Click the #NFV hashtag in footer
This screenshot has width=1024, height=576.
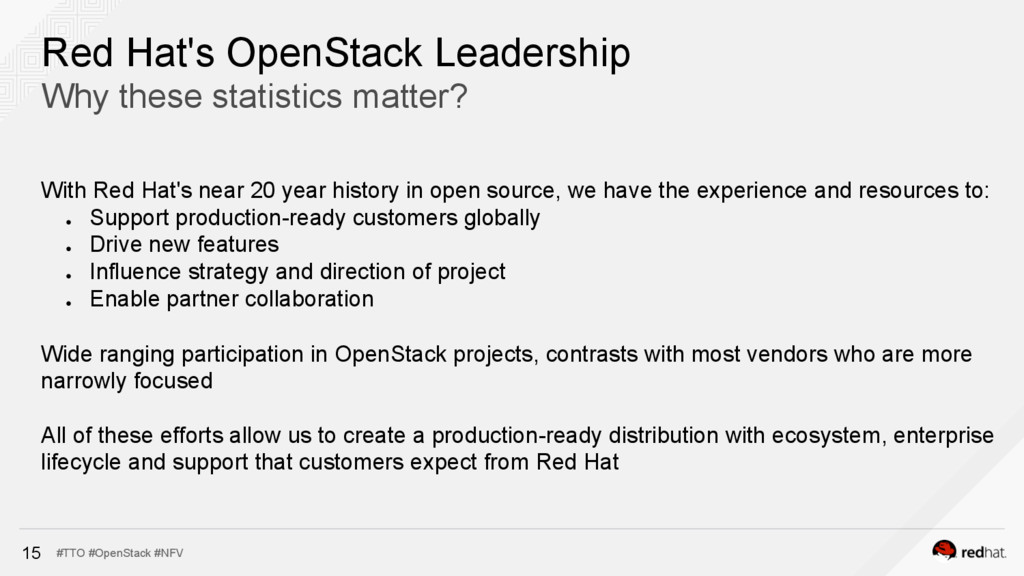pyautogui.click(x=168, y=553)
